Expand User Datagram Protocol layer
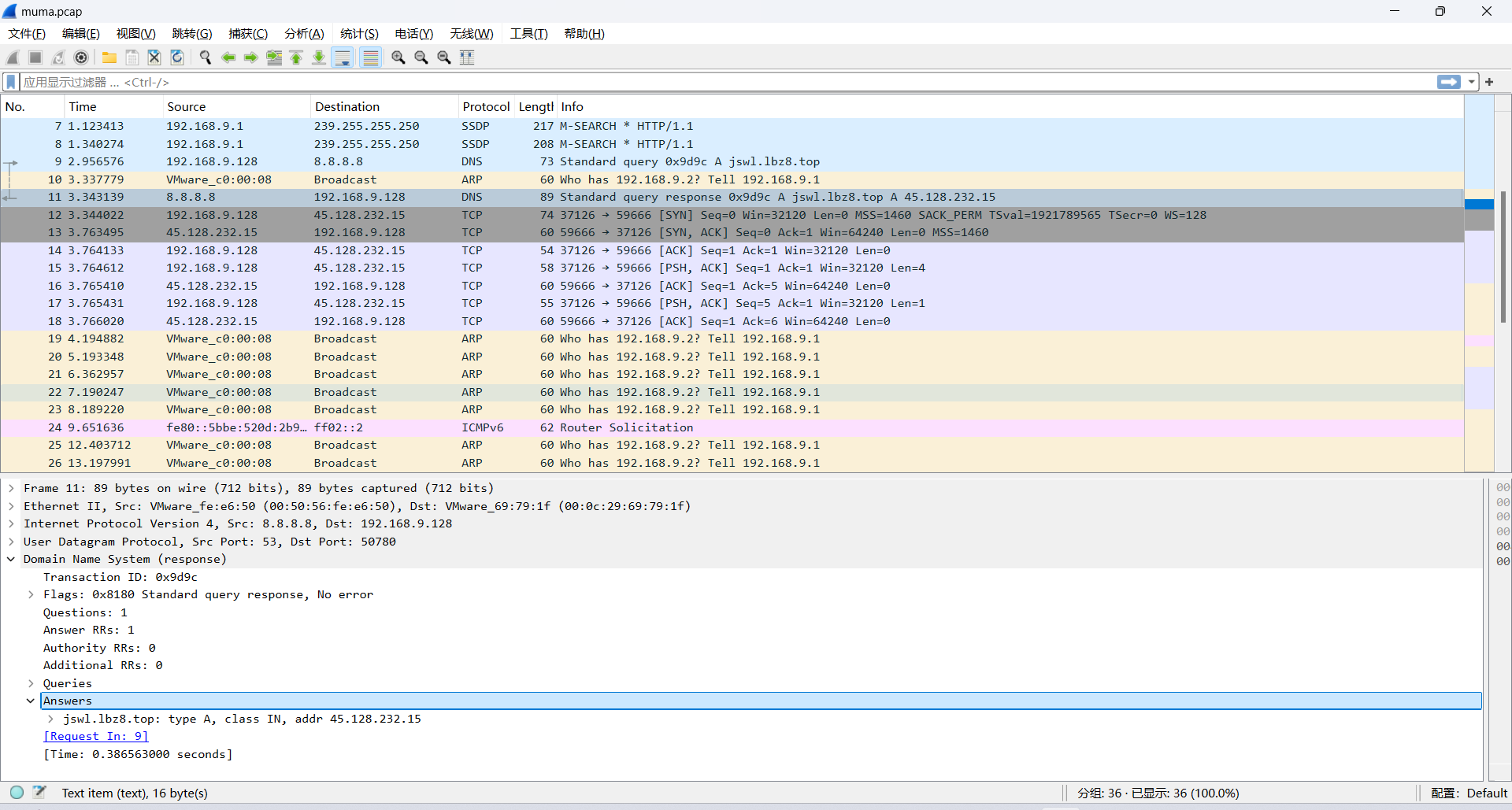The width and height of the screenshot is (1512, 810). (11, 542)
